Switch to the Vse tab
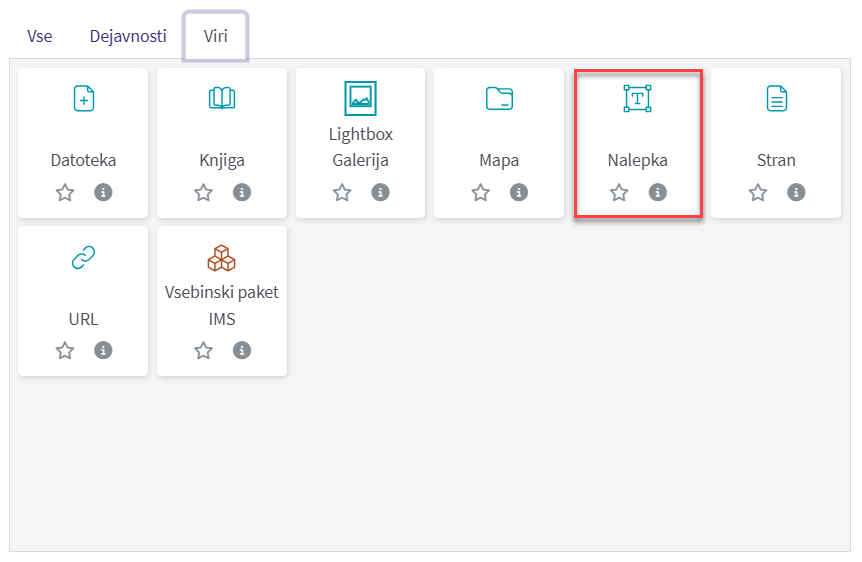 (40, 37)
